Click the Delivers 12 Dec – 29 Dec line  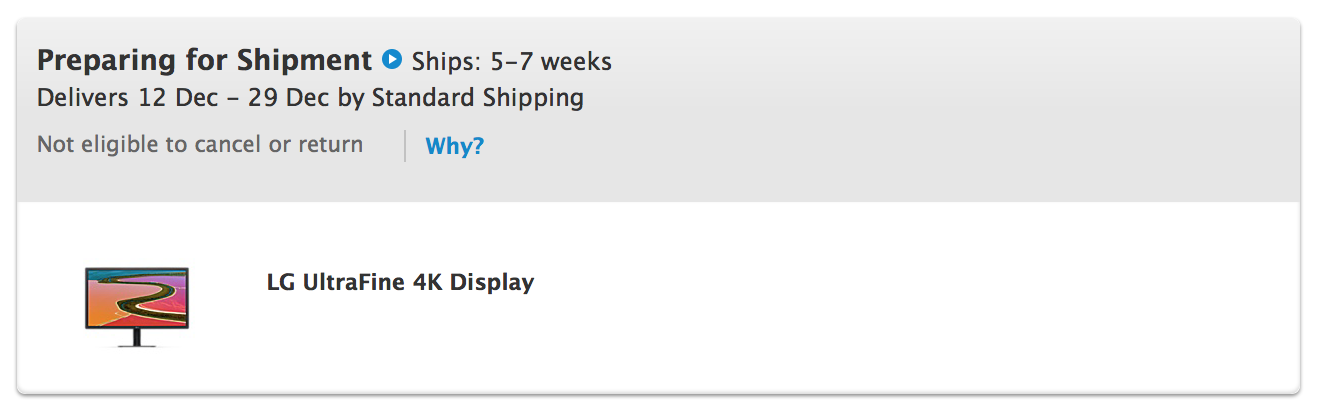click(x=310, y=98)
